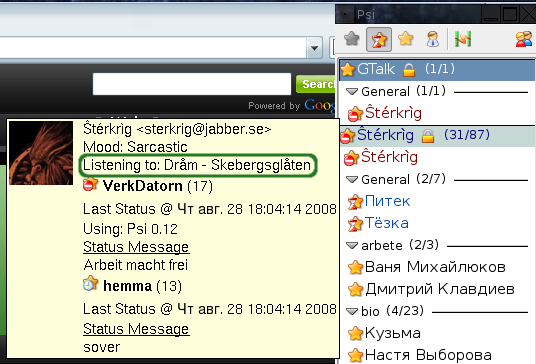Select contact Ваня Михайлюков
536x364 pixels.
coord(435,267)
